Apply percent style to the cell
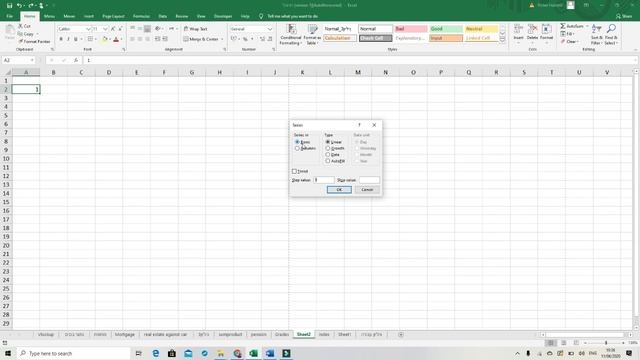 245,39
